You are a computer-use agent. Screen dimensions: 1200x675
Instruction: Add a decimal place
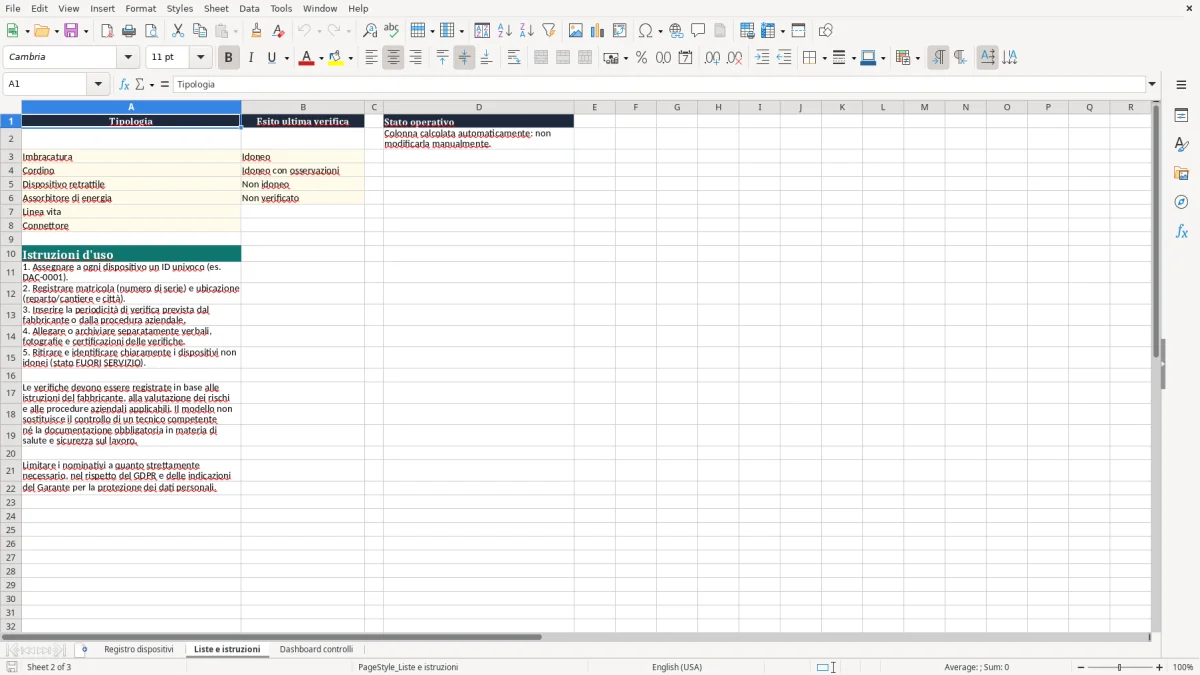point(712,58)
